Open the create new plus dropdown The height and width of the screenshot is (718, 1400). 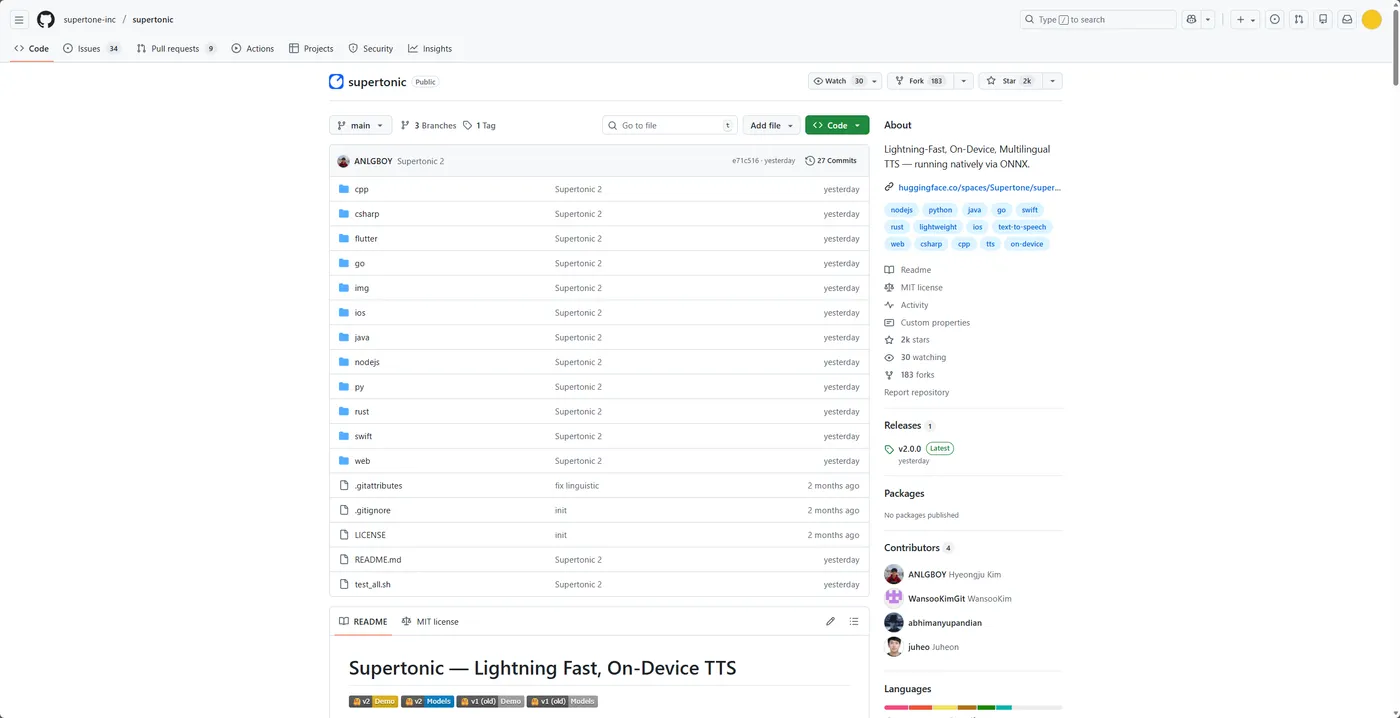pos(1245,19)
